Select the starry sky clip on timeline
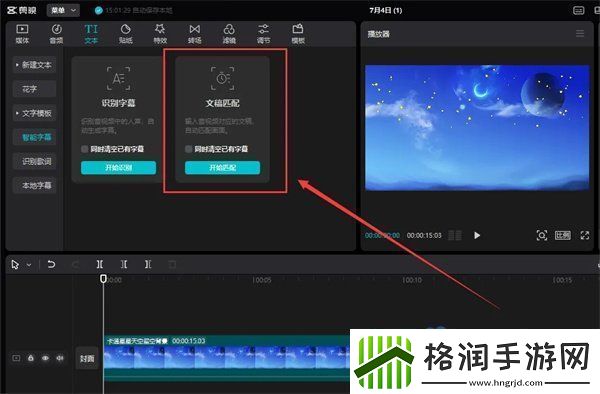This screenshot has height=394, width=600. 227,358
